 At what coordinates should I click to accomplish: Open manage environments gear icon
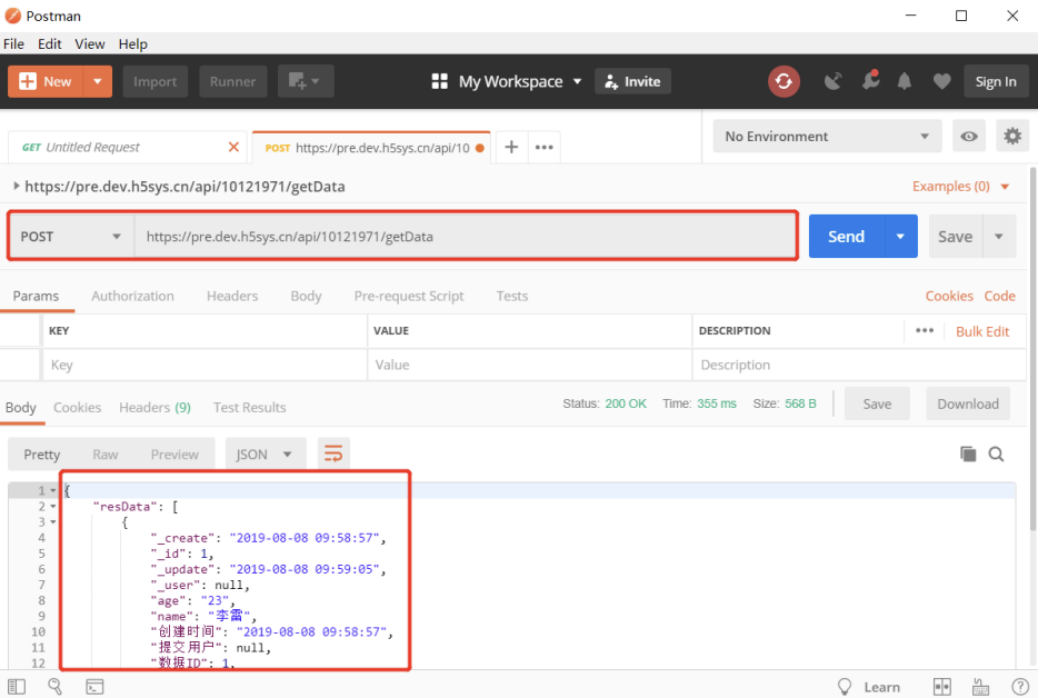[1012, 136]
